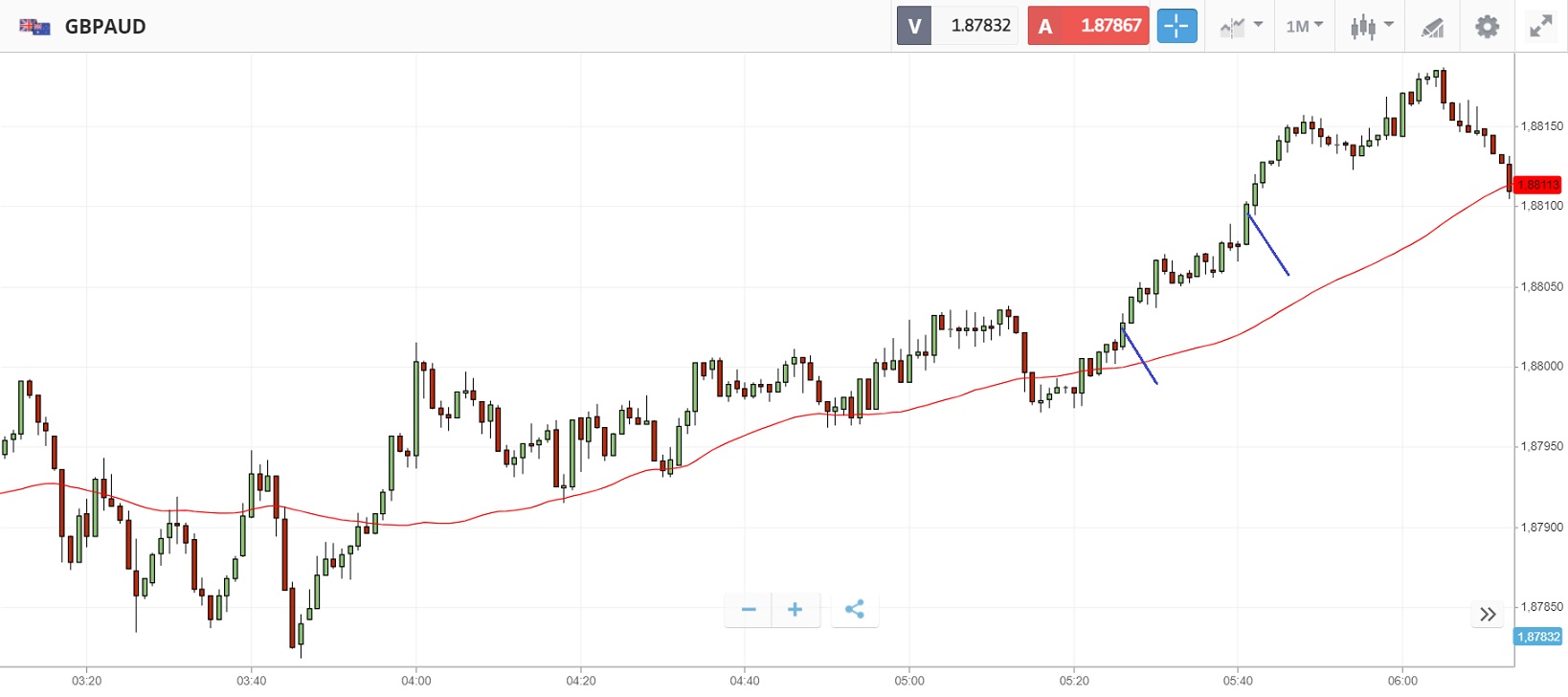
Task: Share the chart
Action: coord(855,609)
